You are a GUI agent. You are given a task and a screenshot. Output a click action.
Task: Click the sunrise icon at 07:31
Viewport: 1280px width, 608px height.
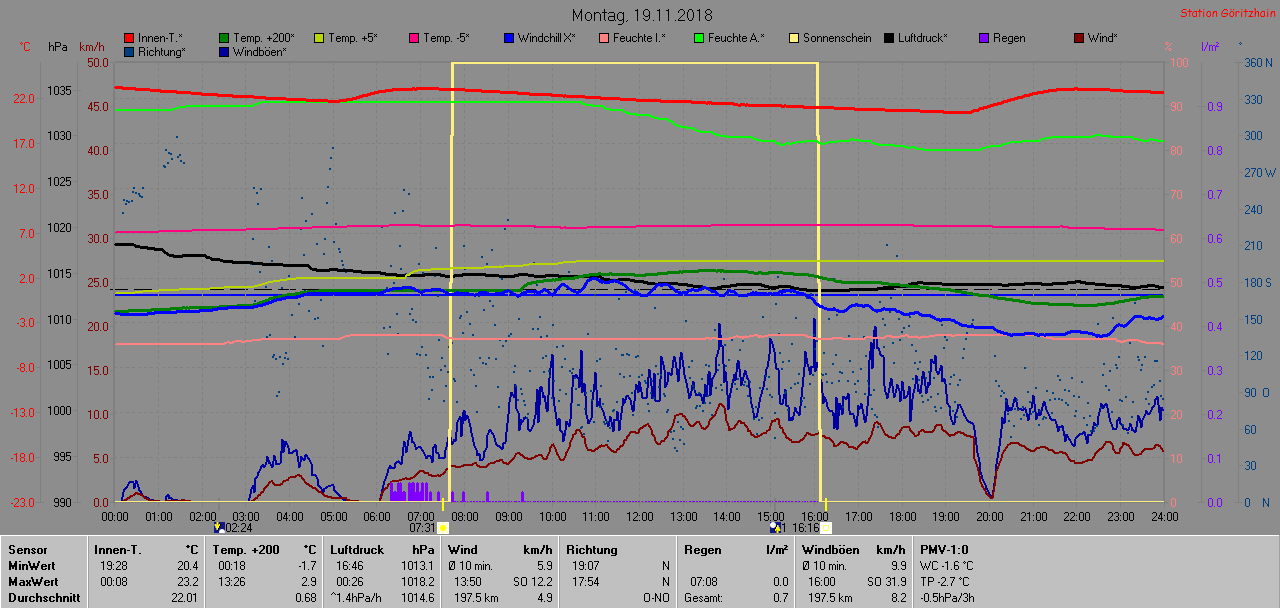pyautogui.click(x=442, y=527)
